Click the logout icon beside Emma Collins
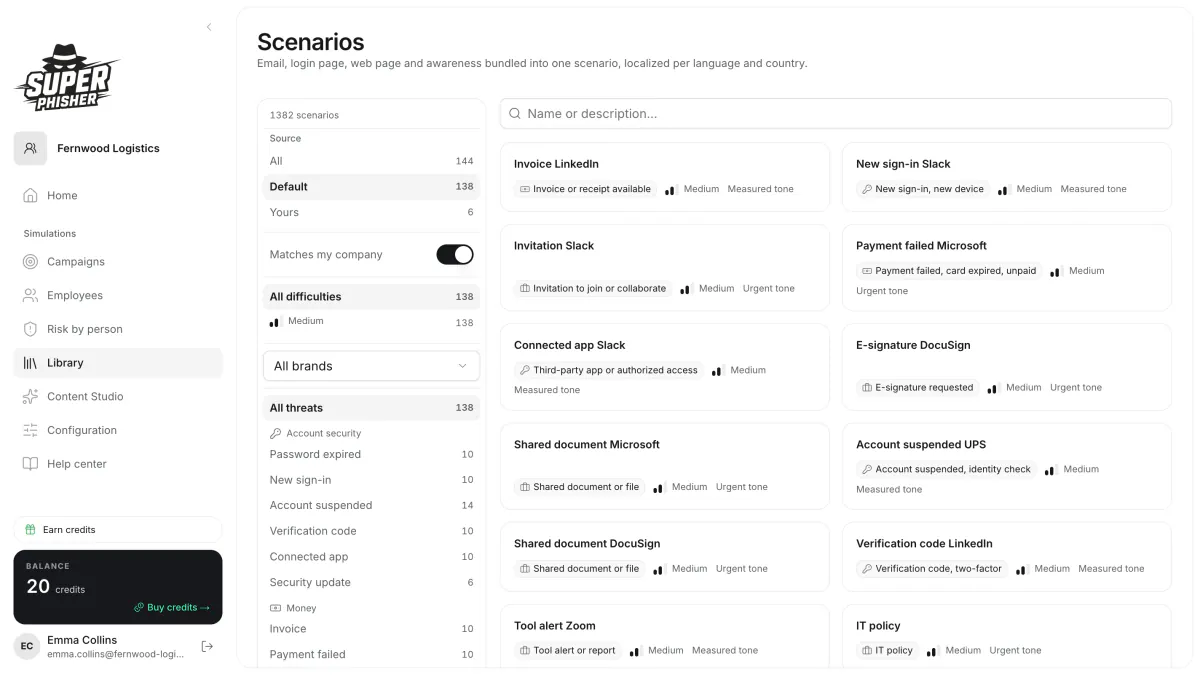 coord(207,647)
